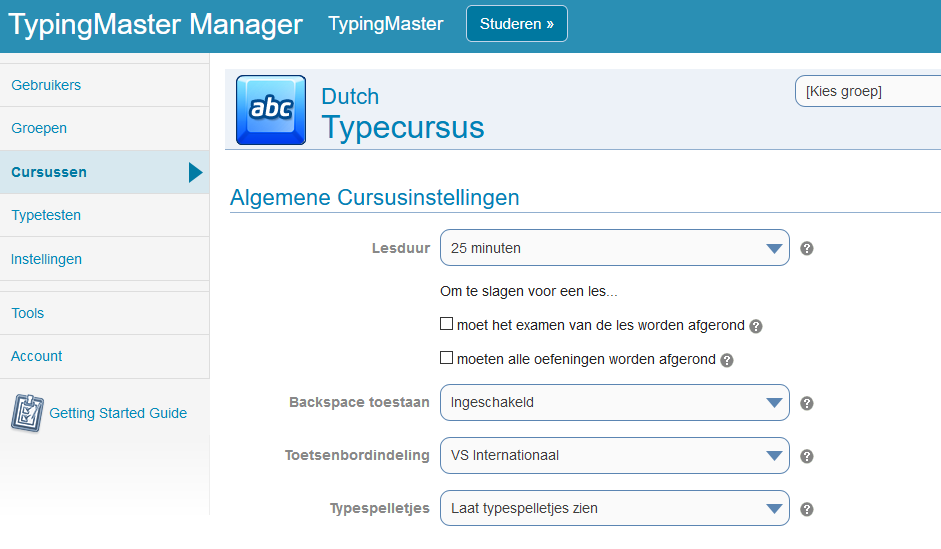Open Account in the sidebar
941x549 pixels.
click(104, 356)
